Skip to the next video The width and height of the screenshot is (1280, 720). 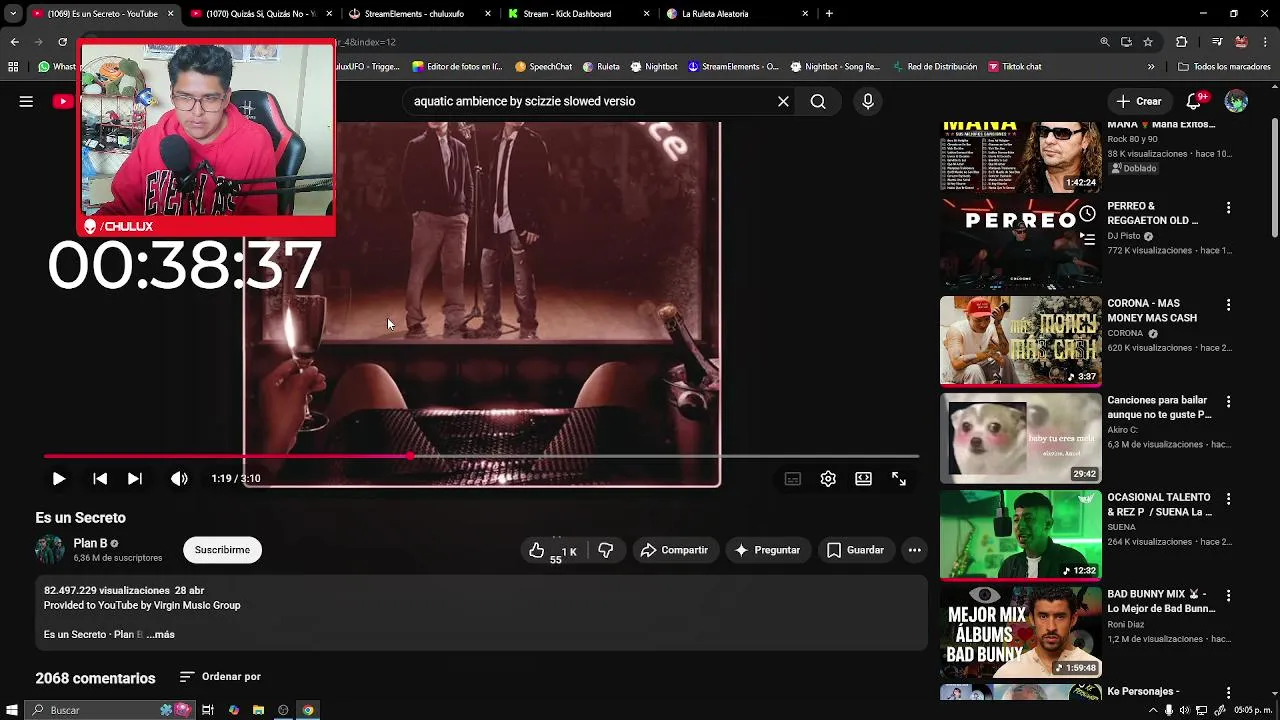point(135,479)
